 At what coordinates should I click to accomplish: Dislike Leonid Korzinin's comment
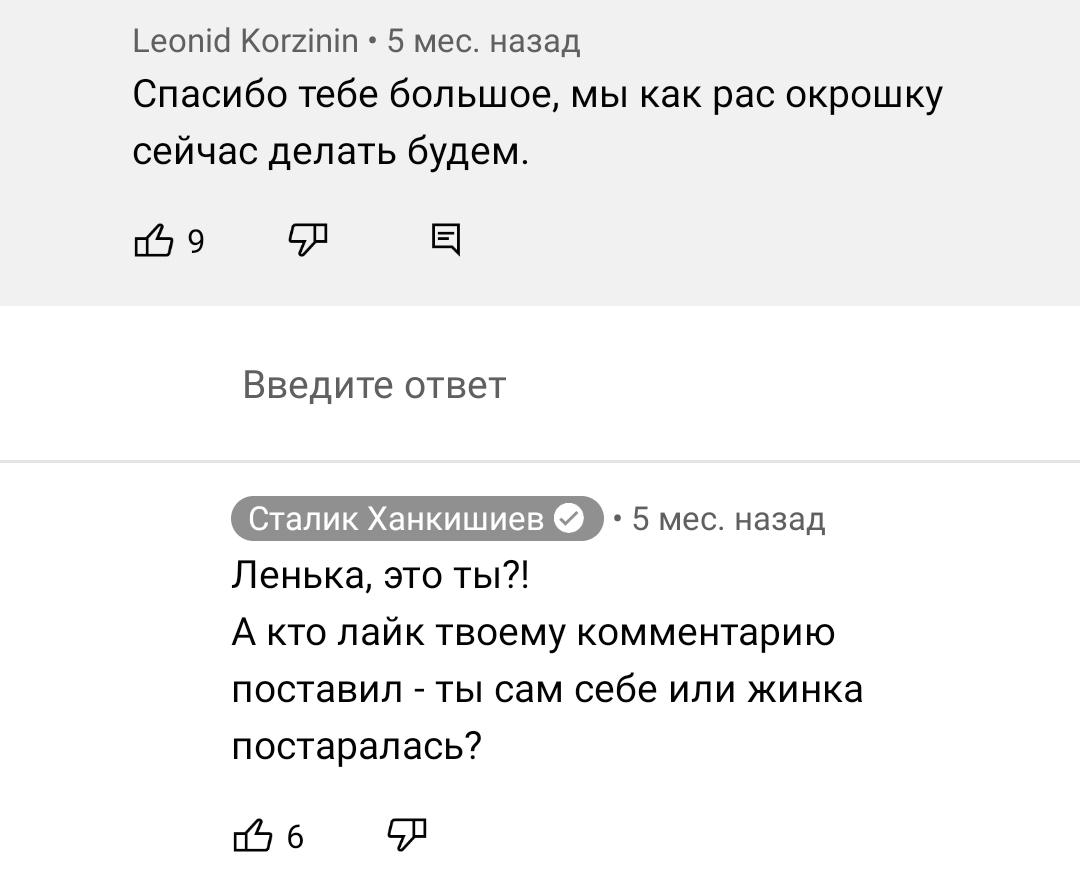pos(308,240)
